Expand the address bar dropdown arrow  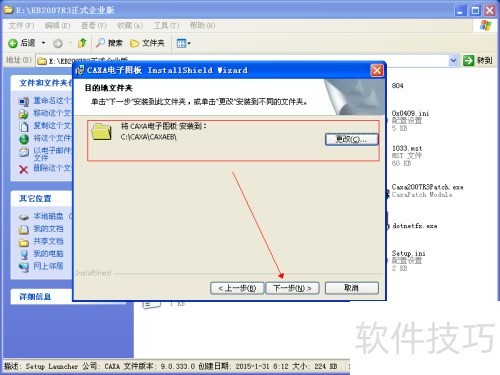click(x=453, y=60)
